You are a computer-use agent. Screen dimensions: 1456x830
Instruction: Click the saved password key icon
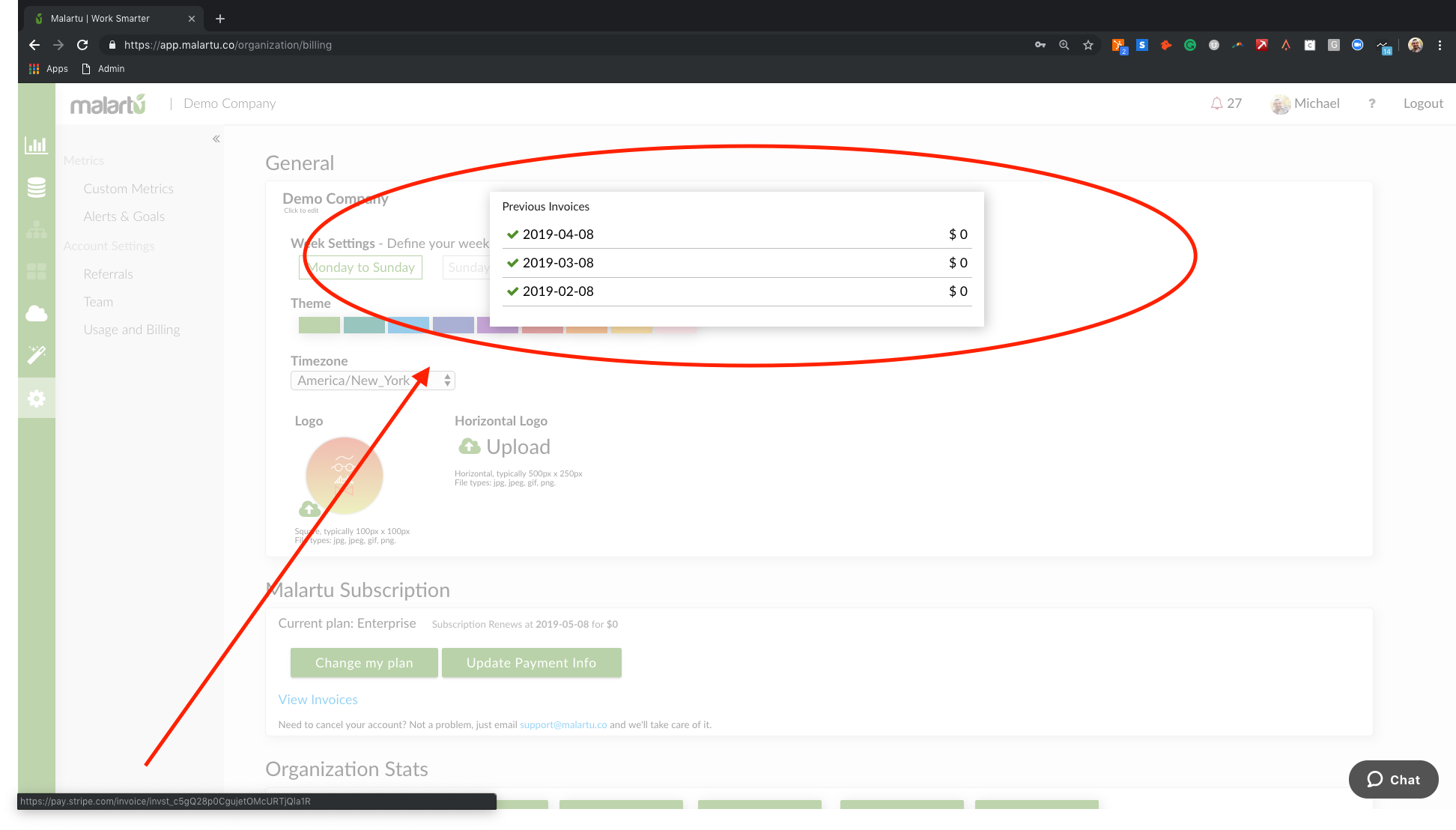1040,45
